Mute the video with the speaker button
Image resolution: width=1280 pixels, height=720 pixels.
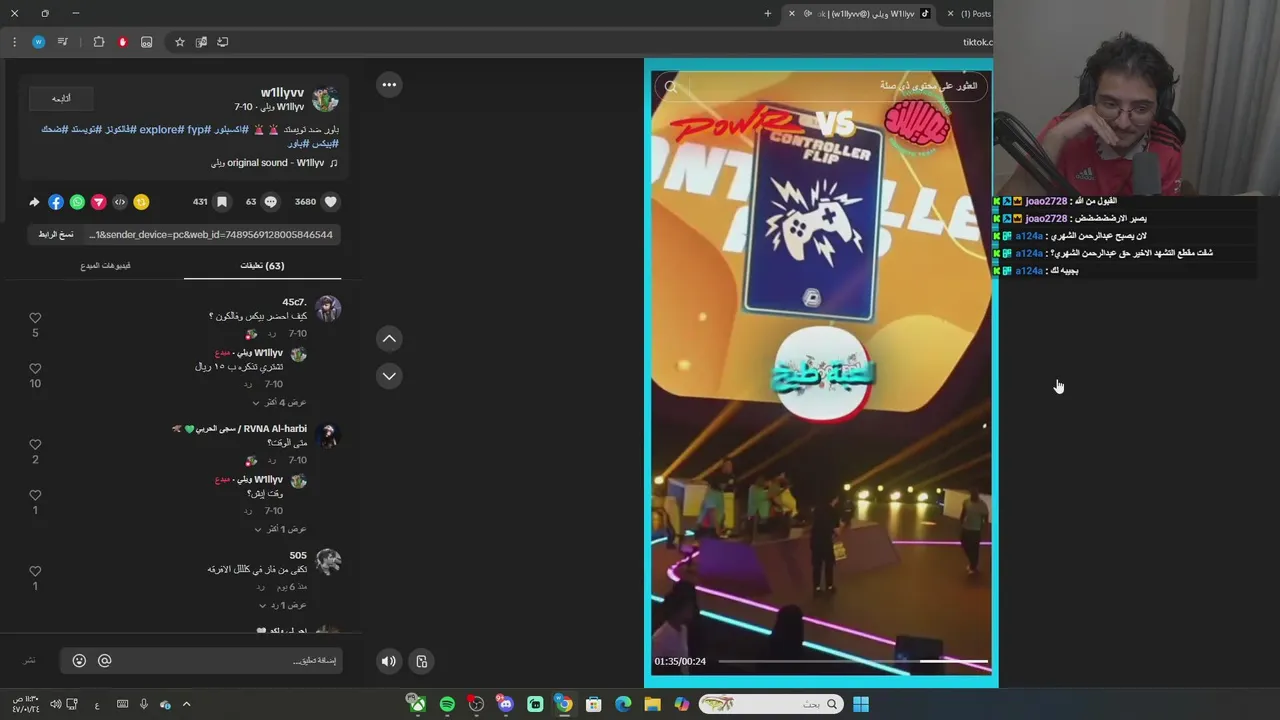(x=389, y=661)
